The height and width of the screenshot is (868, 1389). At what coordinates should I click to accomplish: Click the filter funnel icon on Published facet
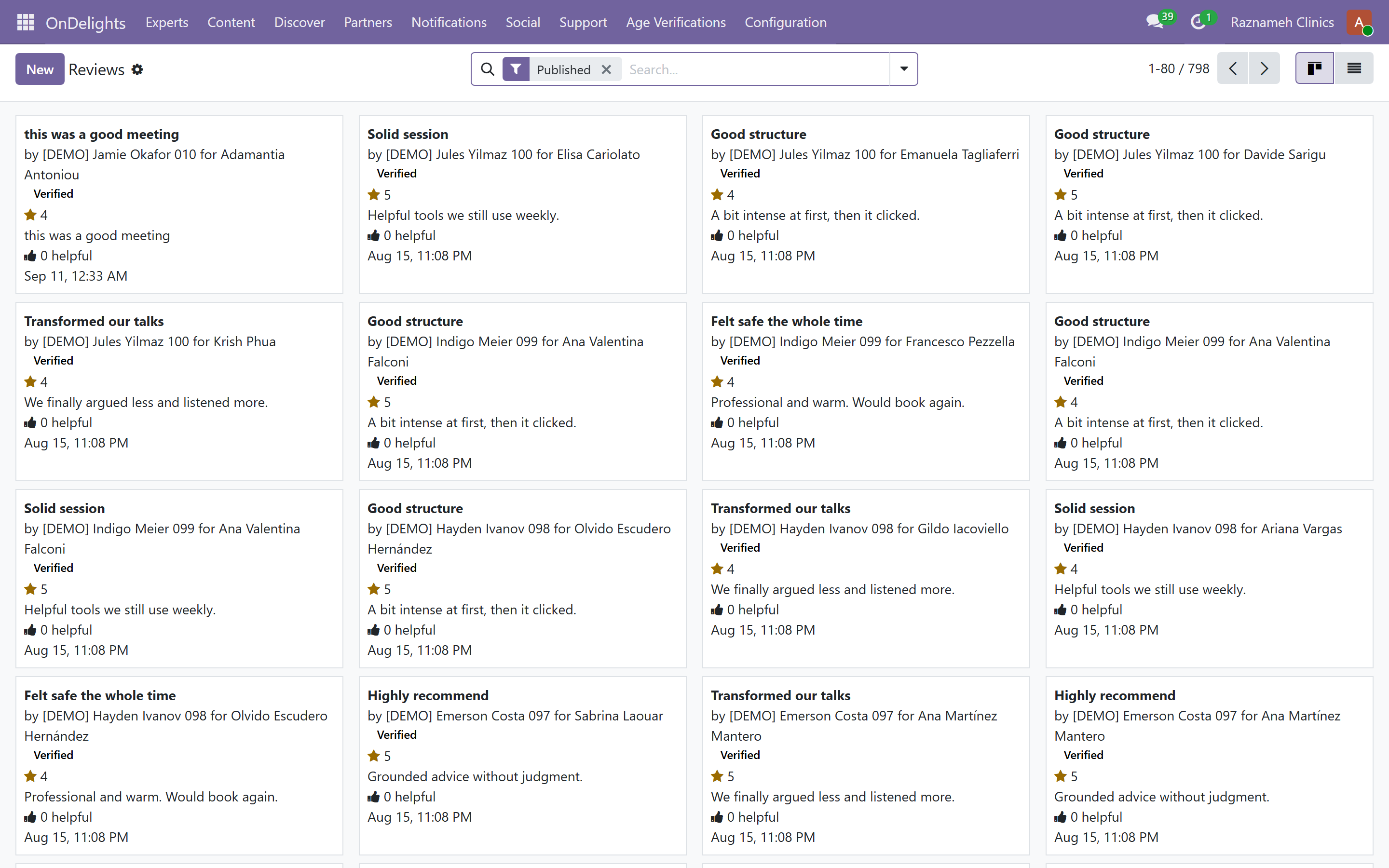(516, 69)
